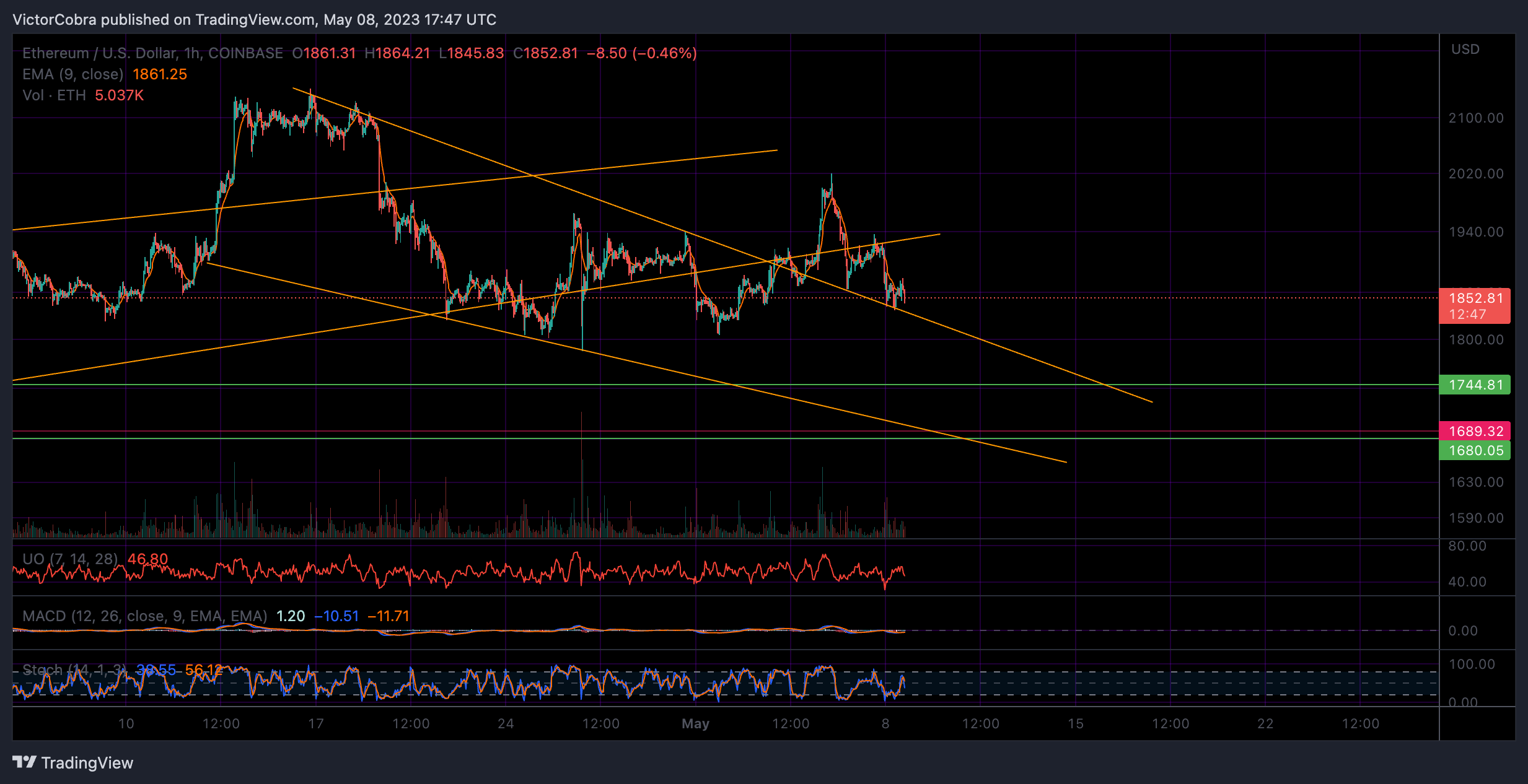
Task: Click the 1940.00 price axis value
Action: click(x=1476, y=232)
